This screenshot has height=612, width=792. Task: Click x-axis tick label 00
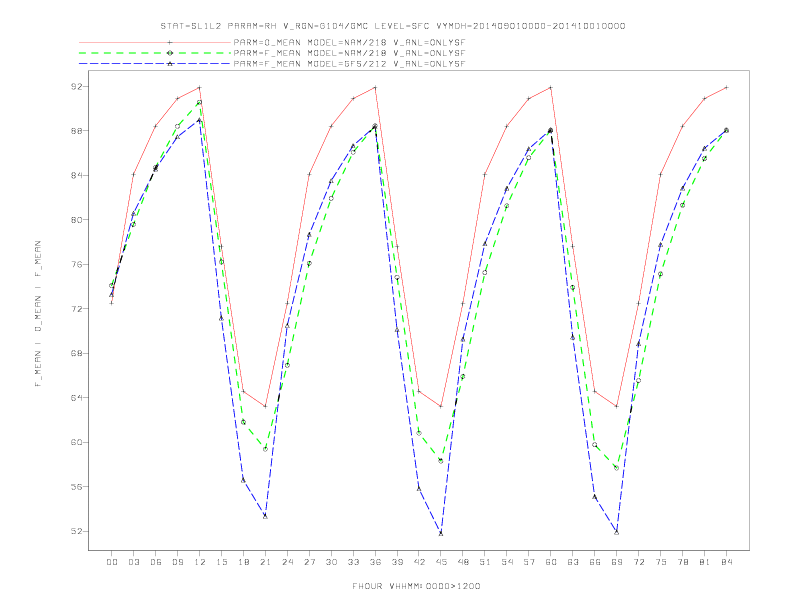[x=112, y=562]
